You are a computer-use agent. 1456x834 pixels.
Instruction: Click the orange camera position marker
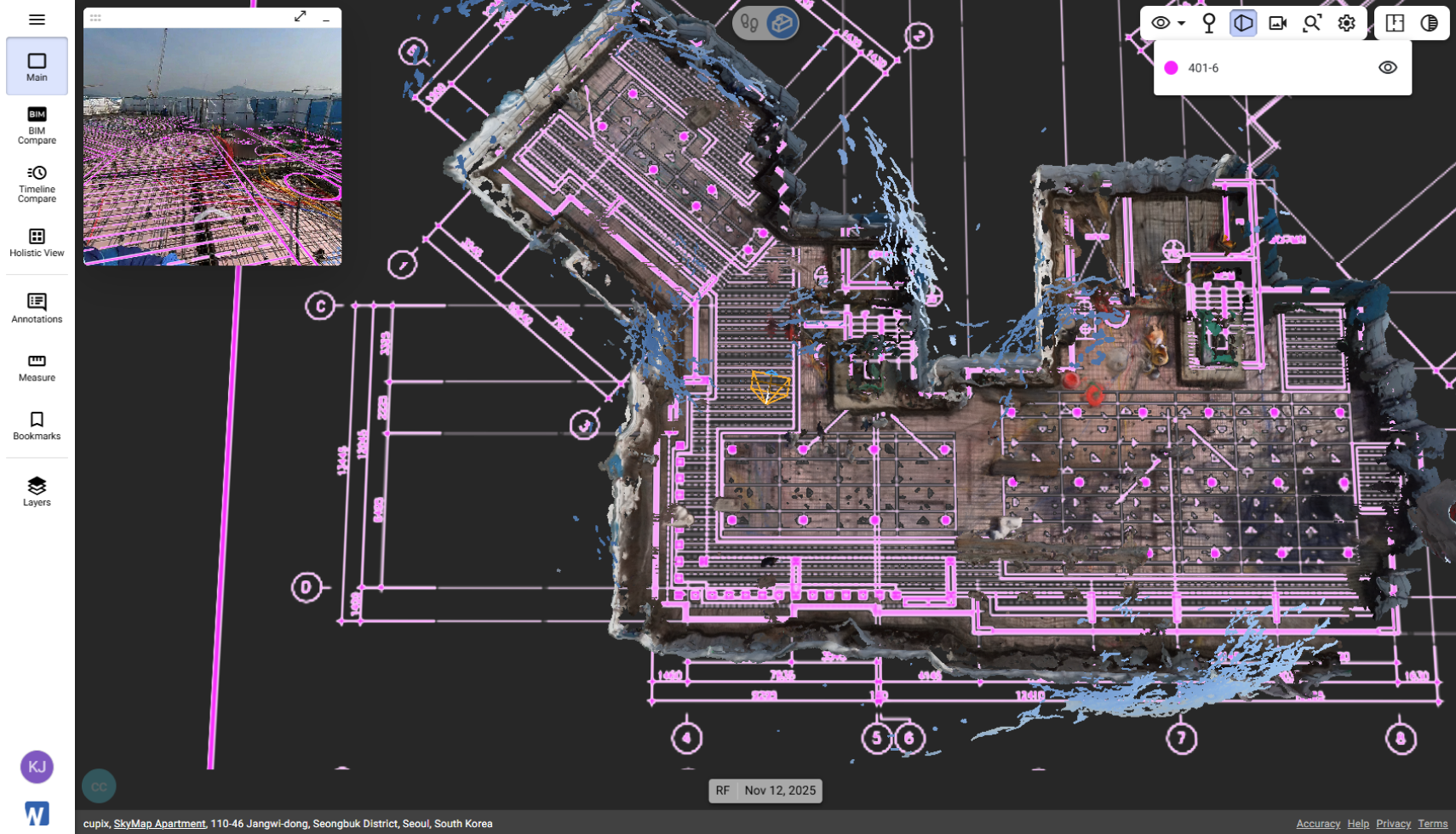[770, 386]
